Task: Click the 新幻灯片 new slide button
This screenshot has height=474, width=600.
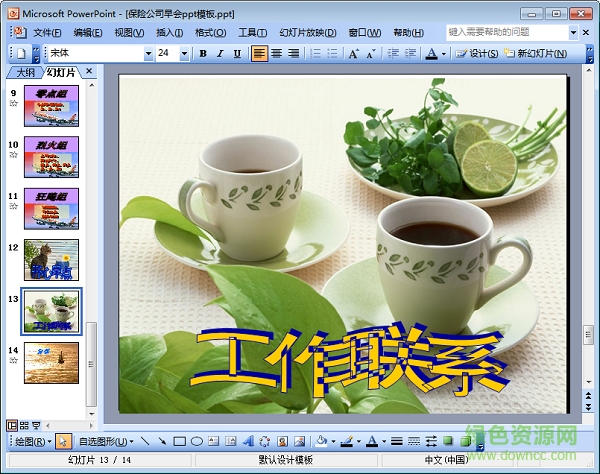Action: [541, 53]
